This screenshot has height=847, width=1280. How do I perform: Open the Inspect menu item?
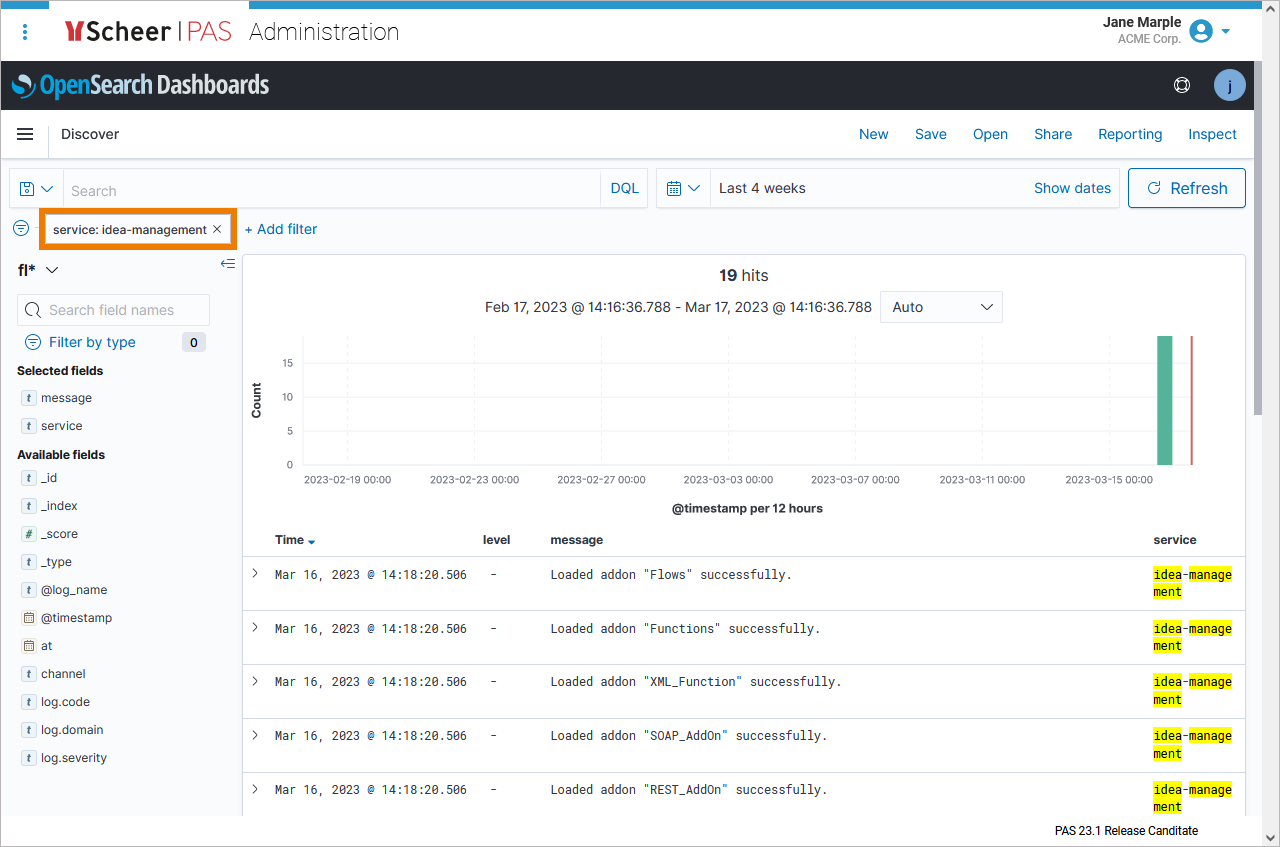(x=1212, y=134)
